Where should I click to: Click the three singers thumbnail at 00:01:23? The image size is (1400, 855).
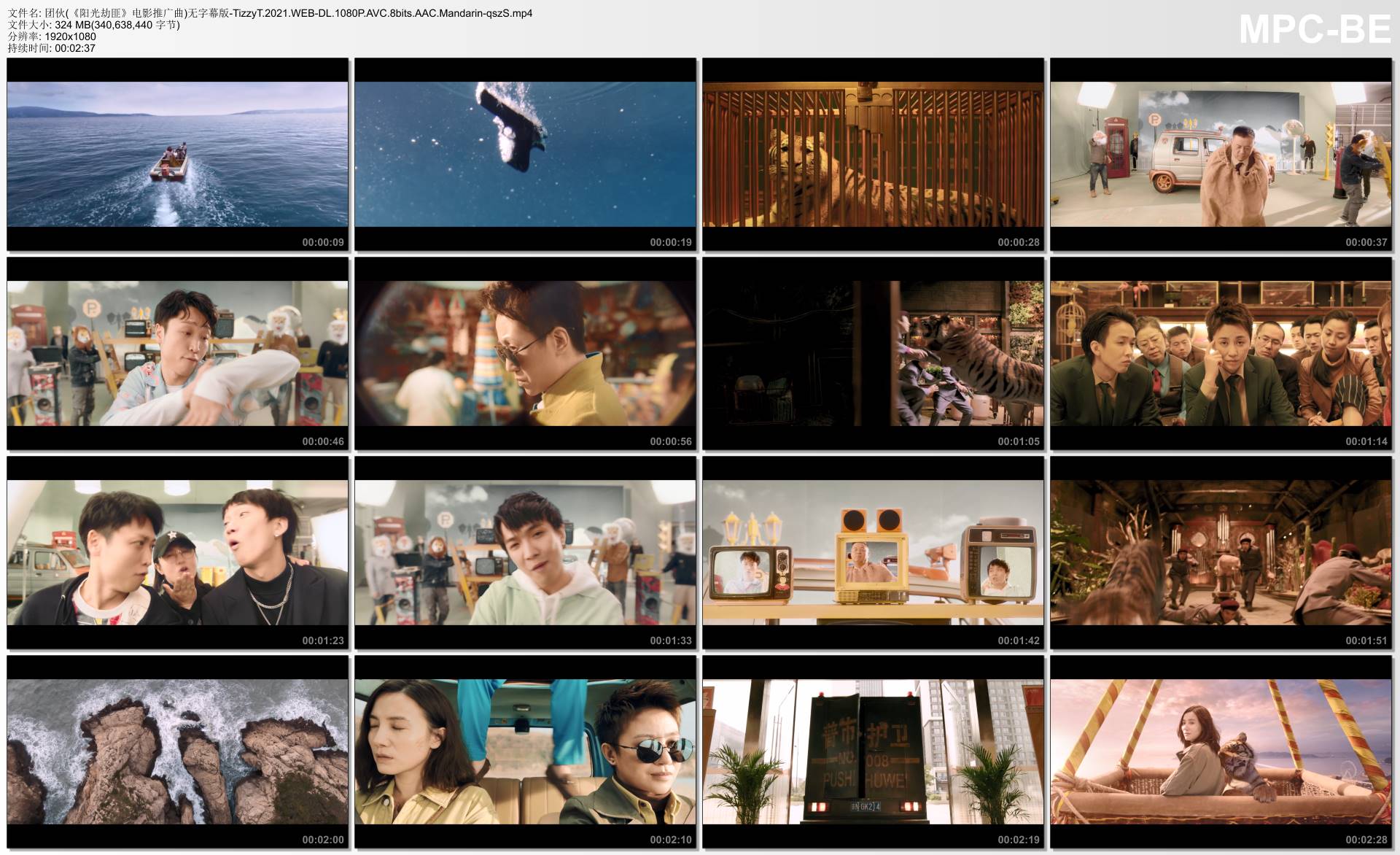coord(177,552)
